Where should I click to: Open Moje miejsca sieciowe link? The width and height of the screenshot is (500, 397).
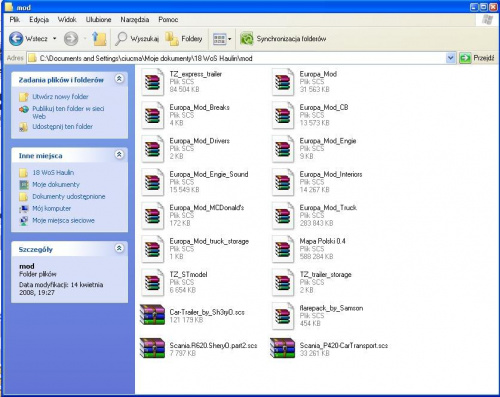point(63,221)
